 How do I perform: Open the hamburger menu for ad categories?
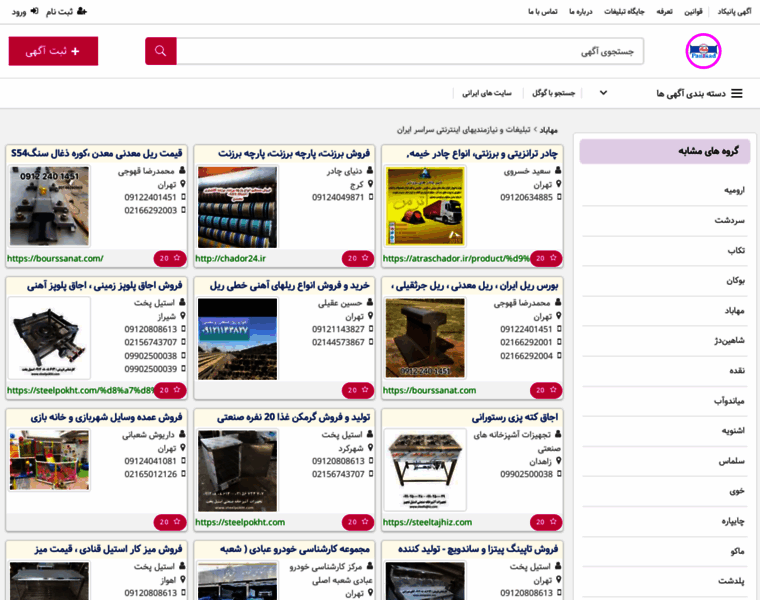point(737,93)
